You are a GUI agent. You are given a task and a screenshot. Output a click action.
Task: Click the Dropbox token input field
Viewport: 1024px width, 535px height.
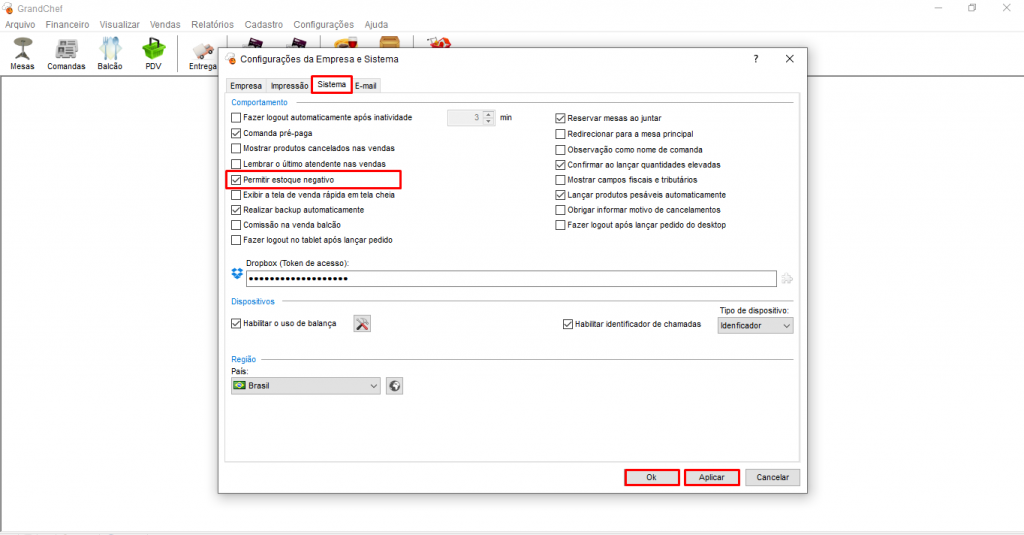click(x=511, y=279)
